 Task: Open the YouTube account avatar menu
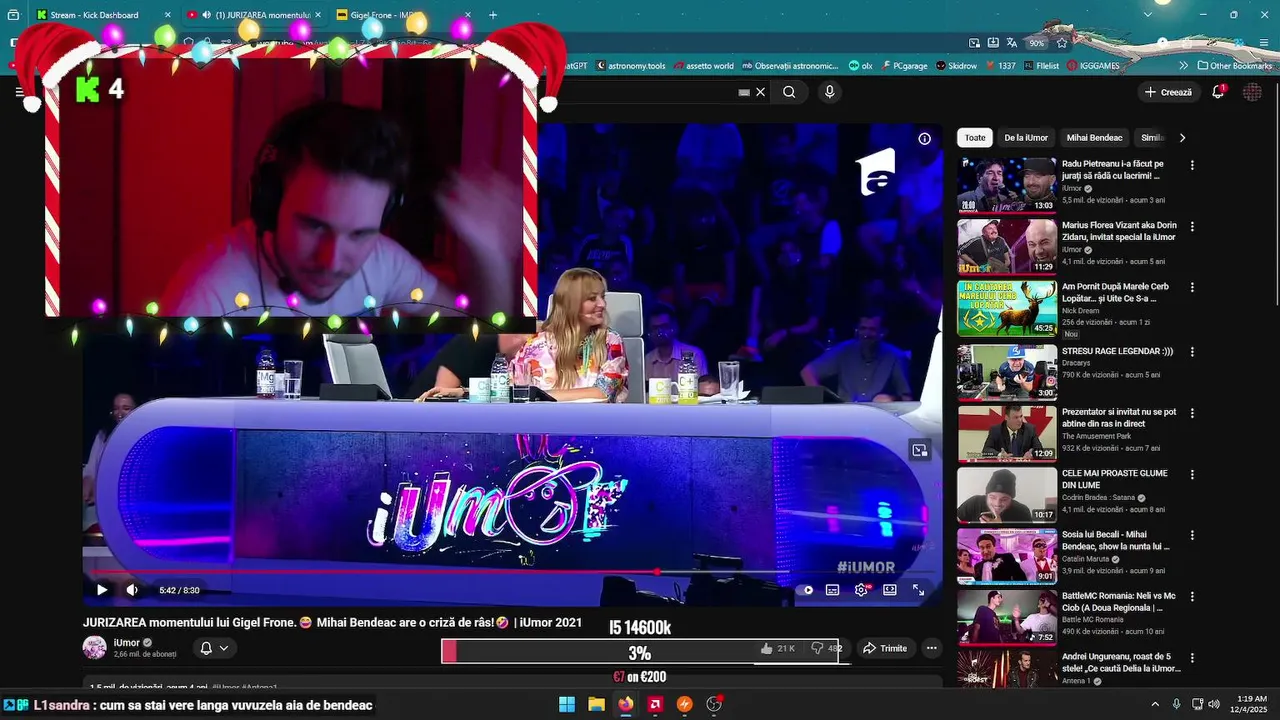(x=1252, y=92)
